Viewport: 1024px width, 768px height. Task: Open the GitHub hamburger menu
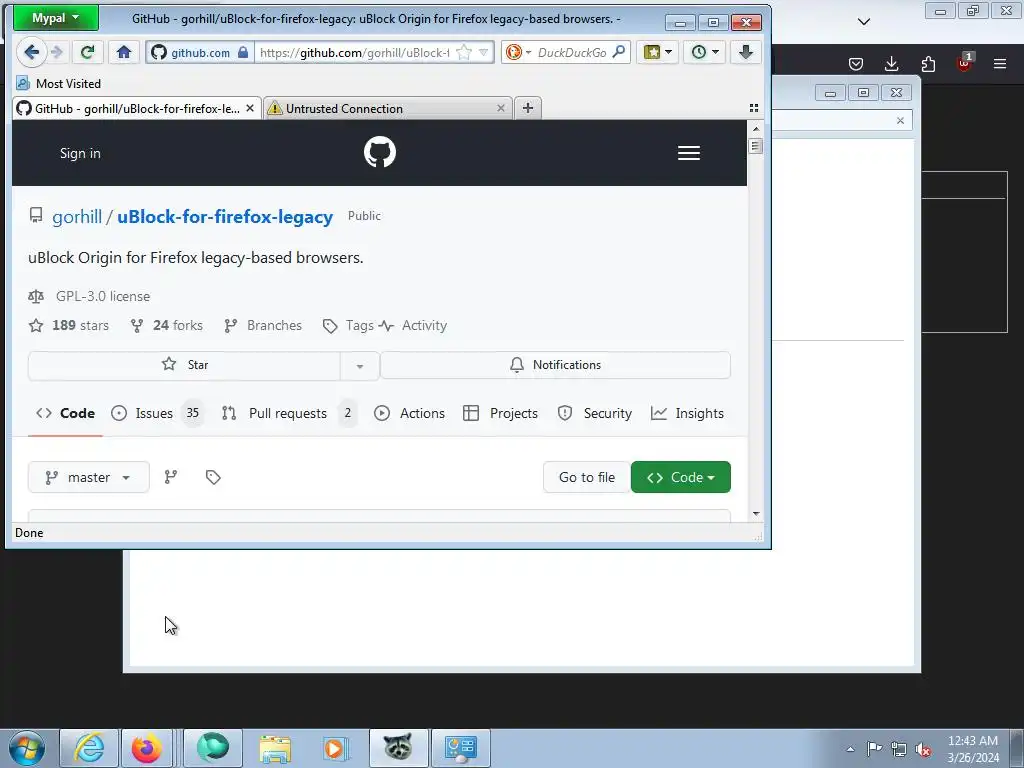(x=688, y=153)
